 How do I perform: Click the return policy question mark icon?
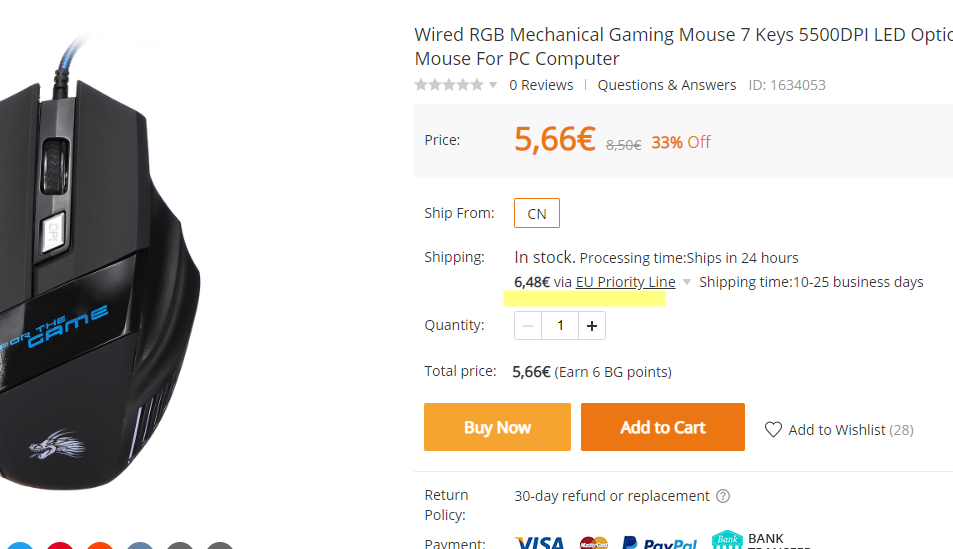coord(724,496)
